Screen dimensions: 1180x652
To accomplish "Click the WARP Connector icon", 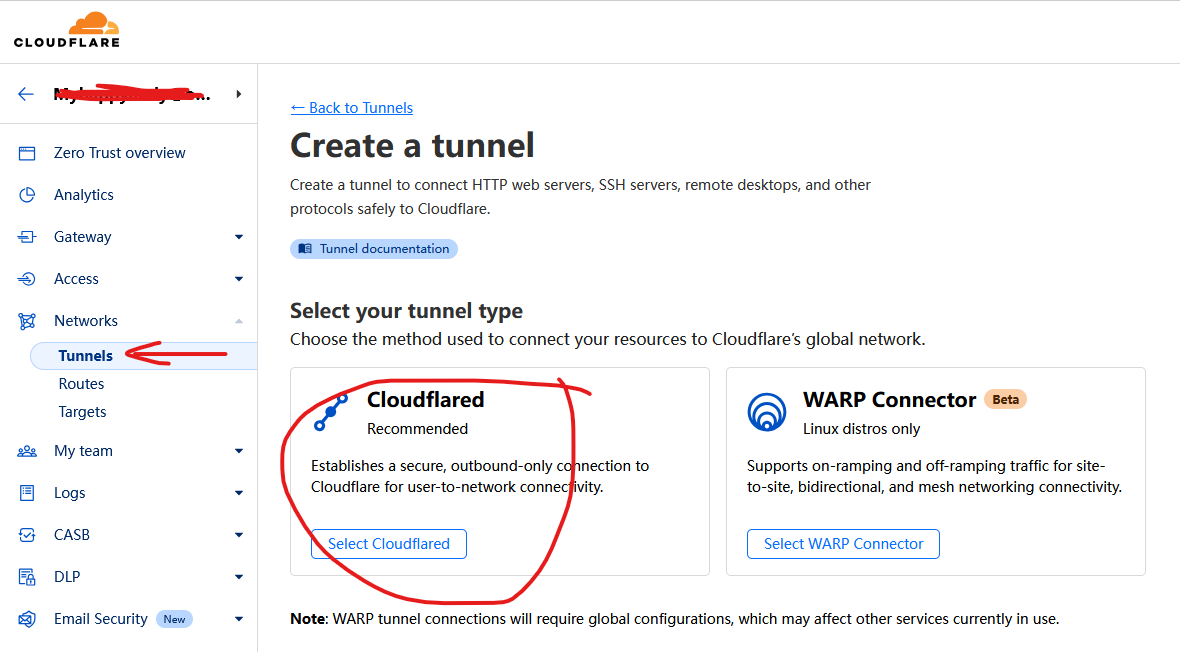I will tap(767, 412).
